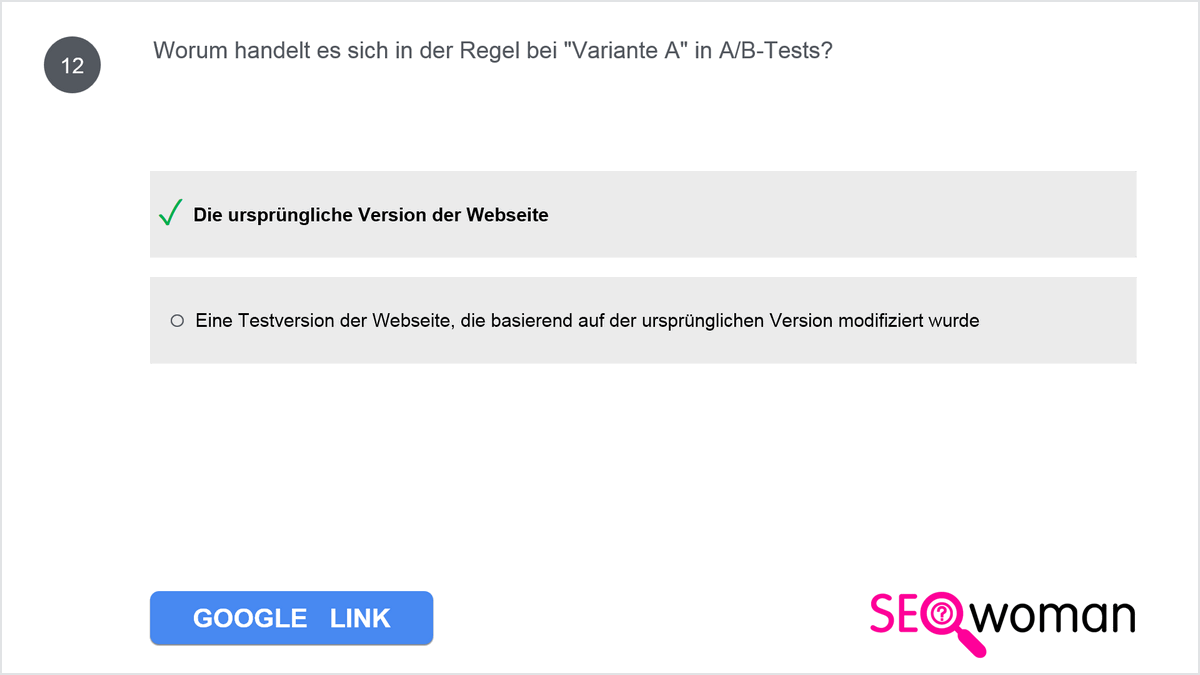Image resolution: width=1200 pixels, height=675 pixels.
Task: Open the GOOGLE LINK blue button
Action: tap(291, 618)
